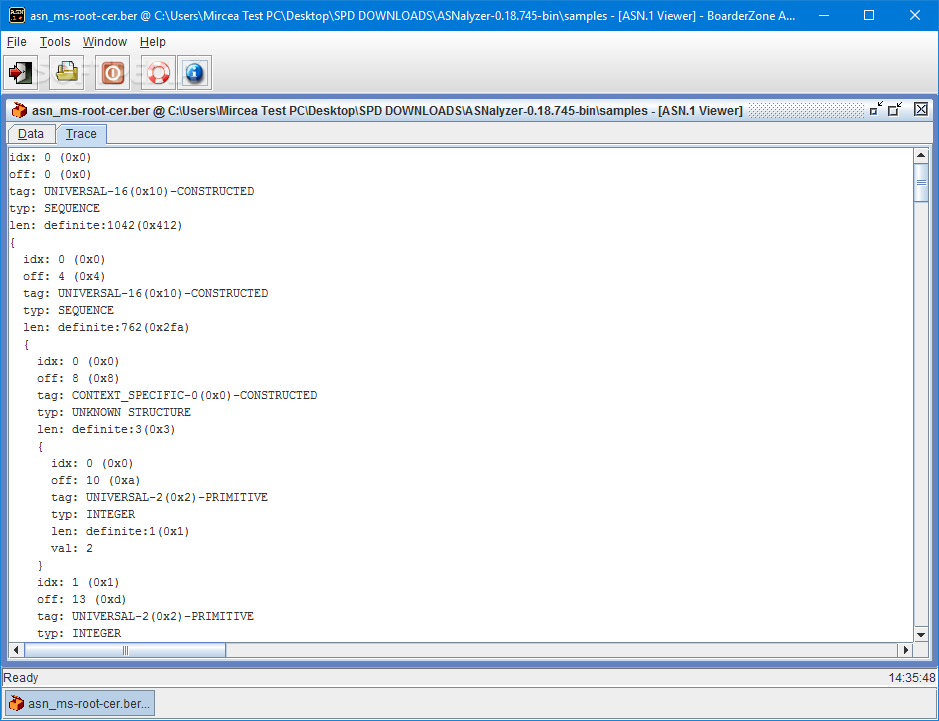Iconify the ASN.1 Viewer internal frame
This screenshot has height=721, width=939.
(876, 109)
